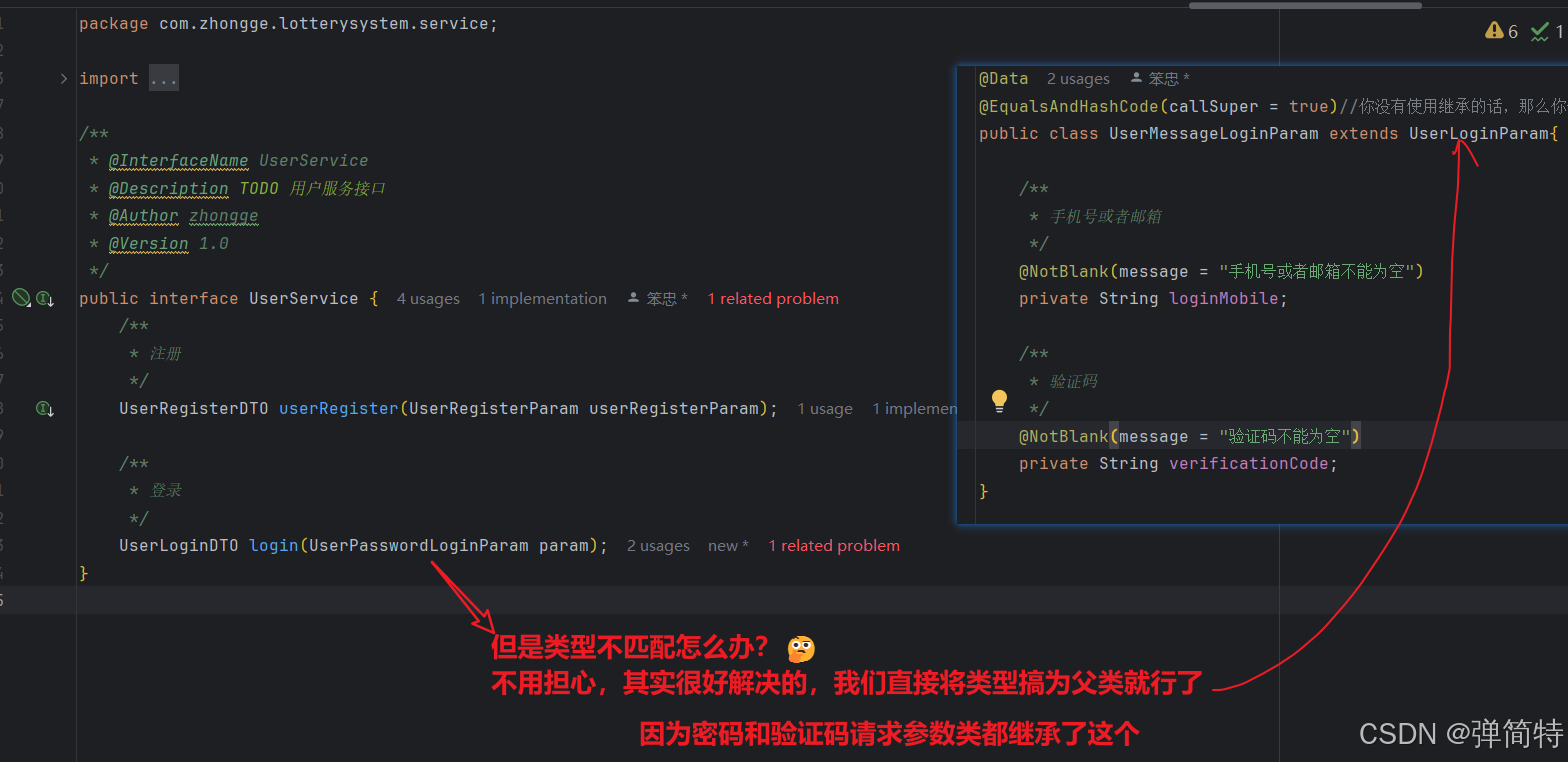Click the yellow light bulb quick-fix icon
The height and width of the screenshot is (762, 1568).
point(999,402)
